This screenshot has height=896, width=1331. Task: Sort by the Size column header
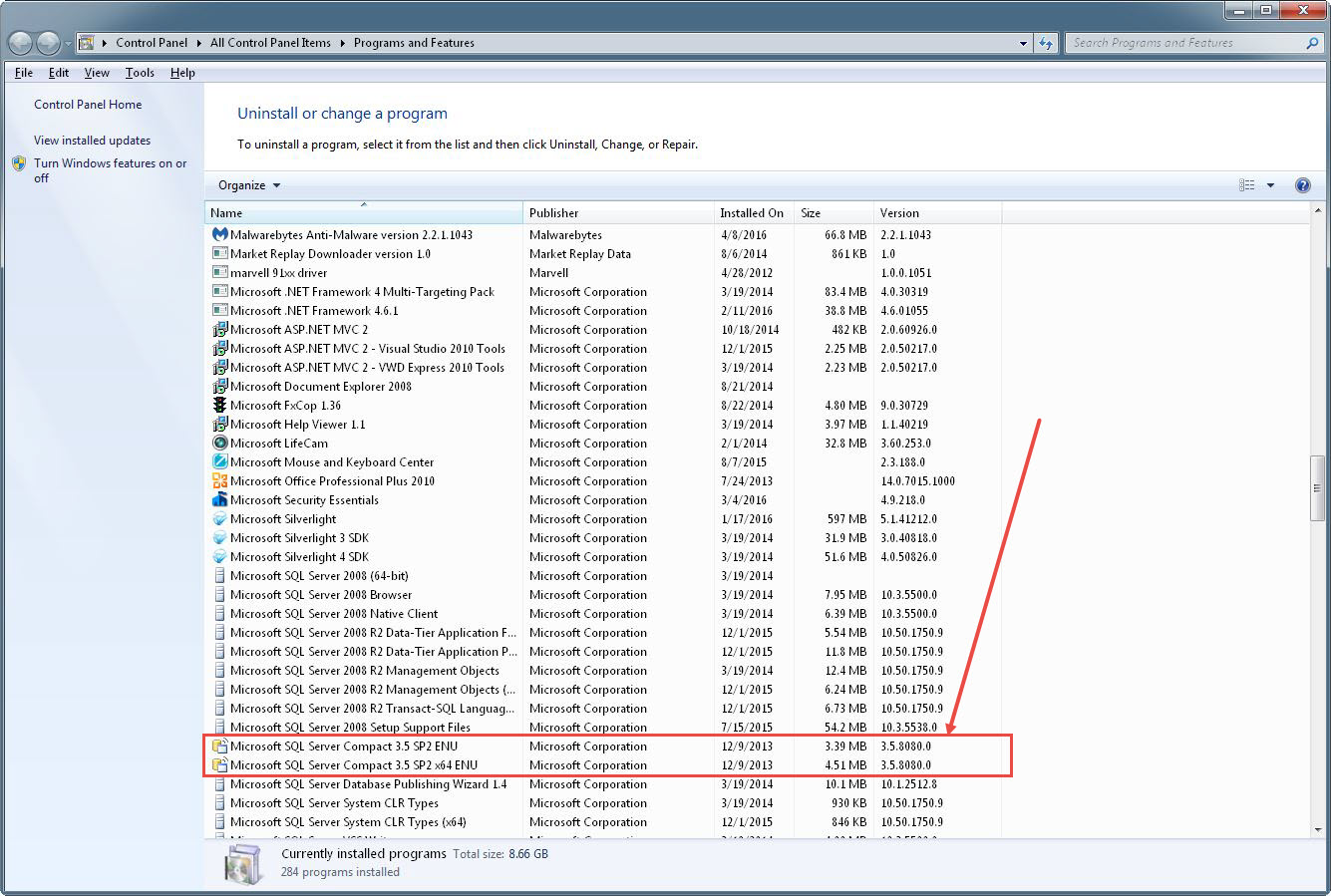833,213
